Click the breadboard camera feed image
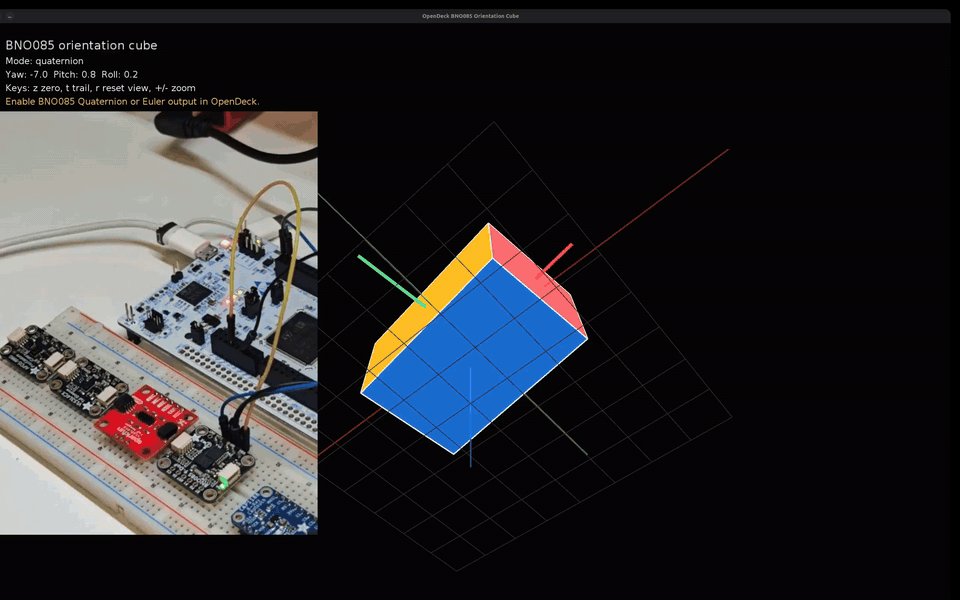Viewport: 960px width, 600px height. tap(159, 323)
